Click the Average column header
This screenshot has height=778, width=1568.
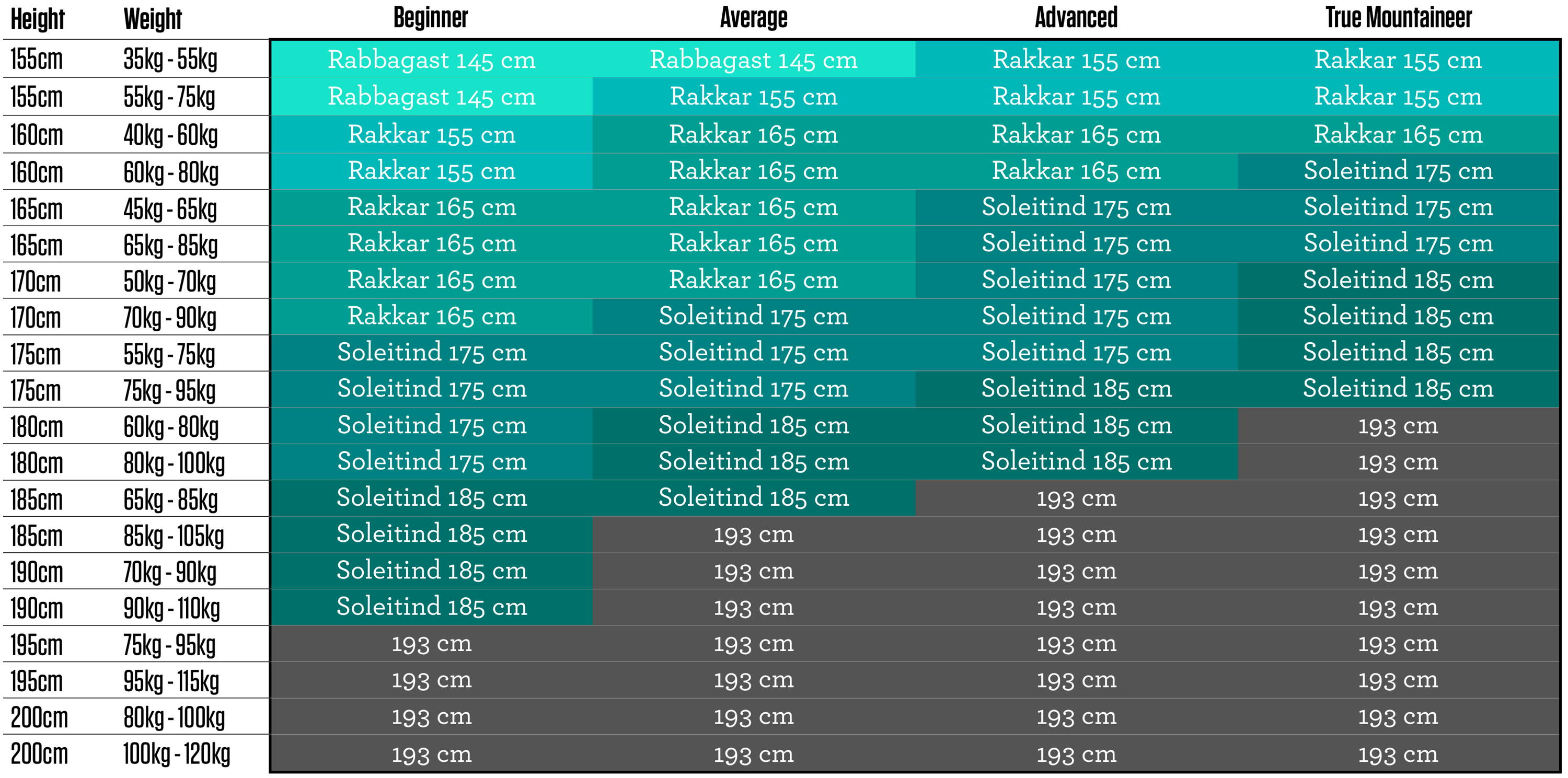point(754,18)
